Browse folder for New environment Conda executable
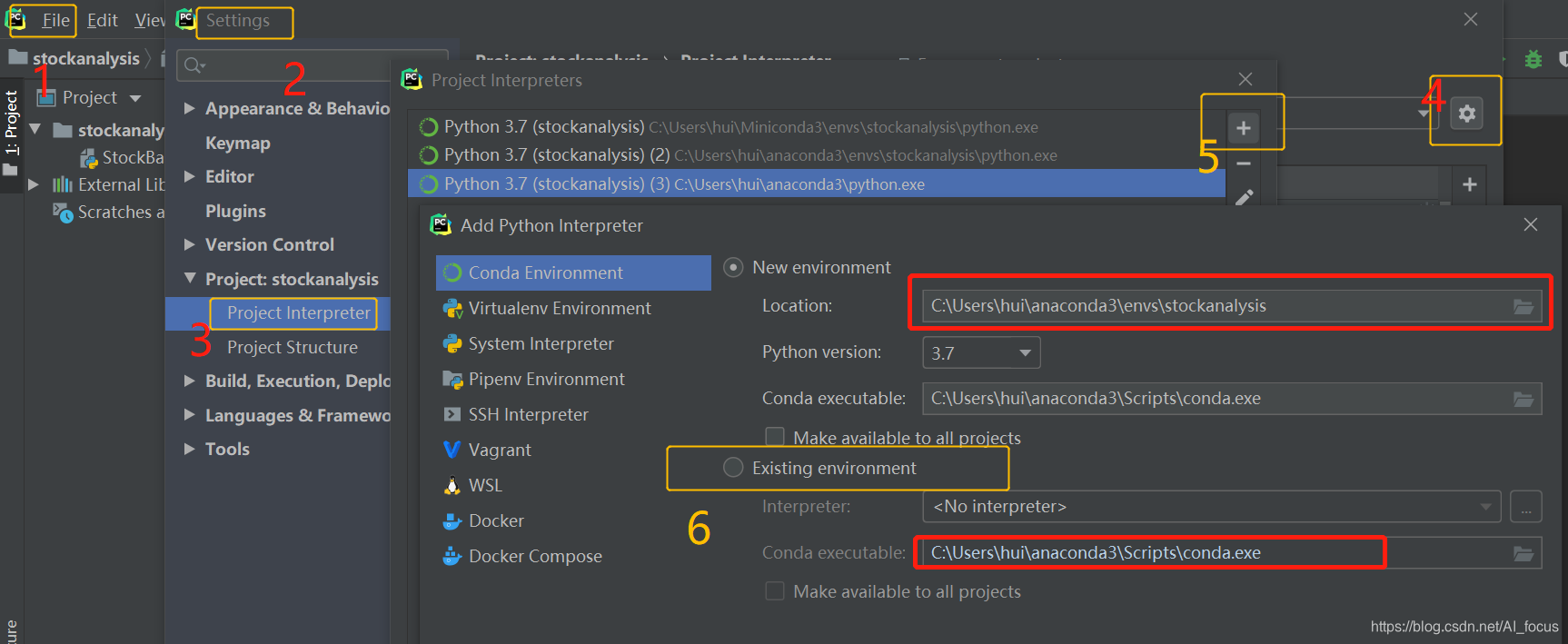The height and width of the screenshot is (644, 1568). (1523, 399)
